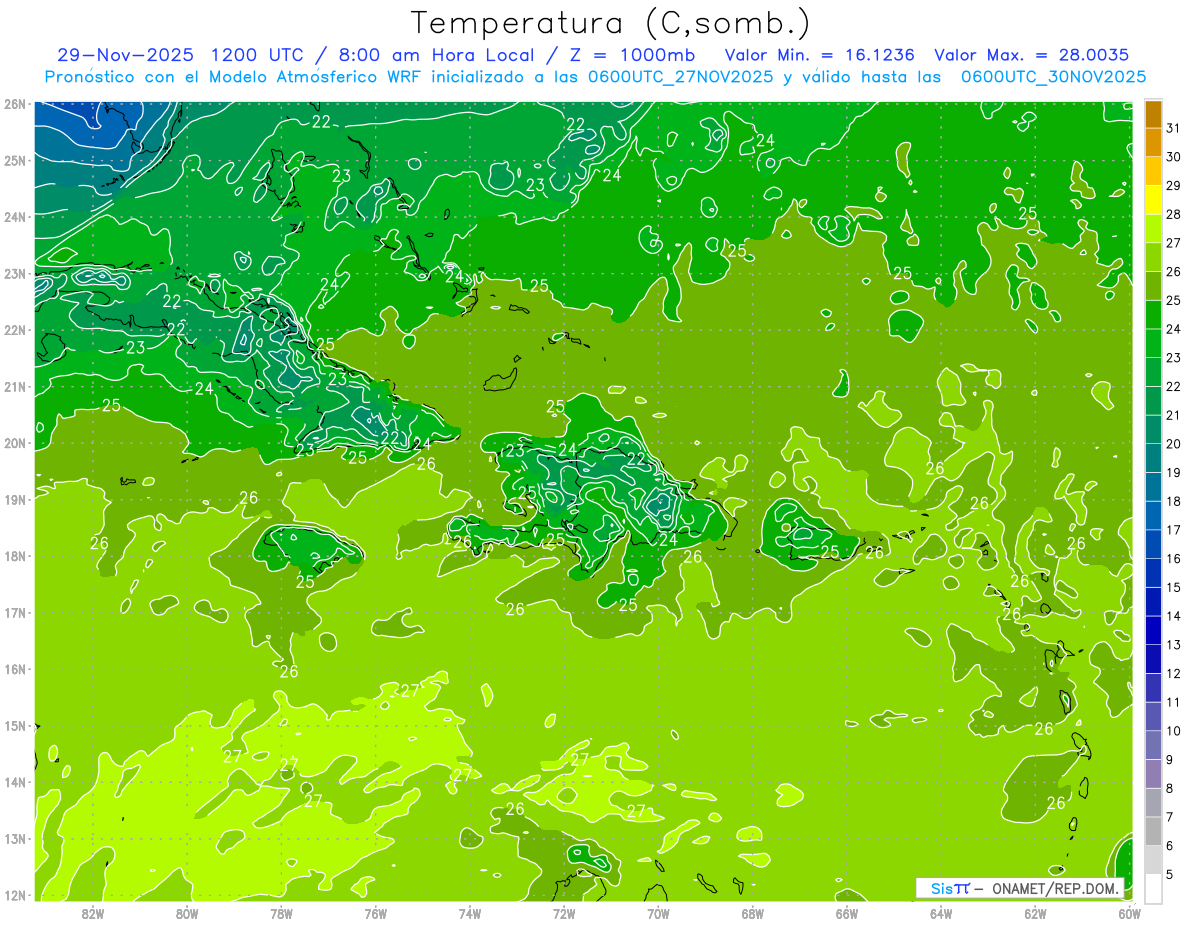This screenshot has width=1200, height=927.
Task: Pick the teal swatch between 19 and 20
Action: coord(1153,458)
